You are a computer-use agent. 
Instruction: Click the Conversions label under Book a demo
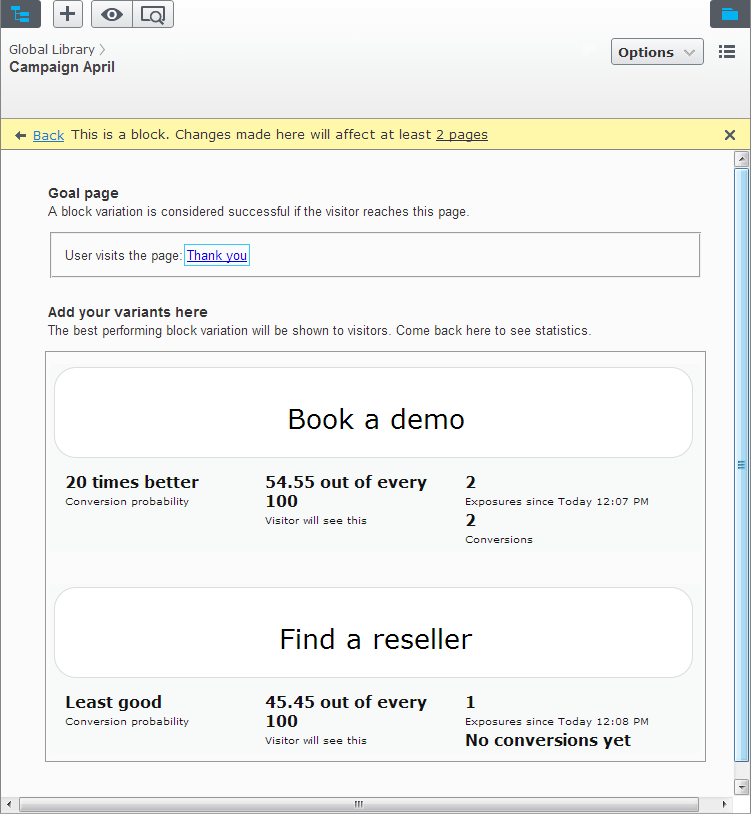(499, 540)
